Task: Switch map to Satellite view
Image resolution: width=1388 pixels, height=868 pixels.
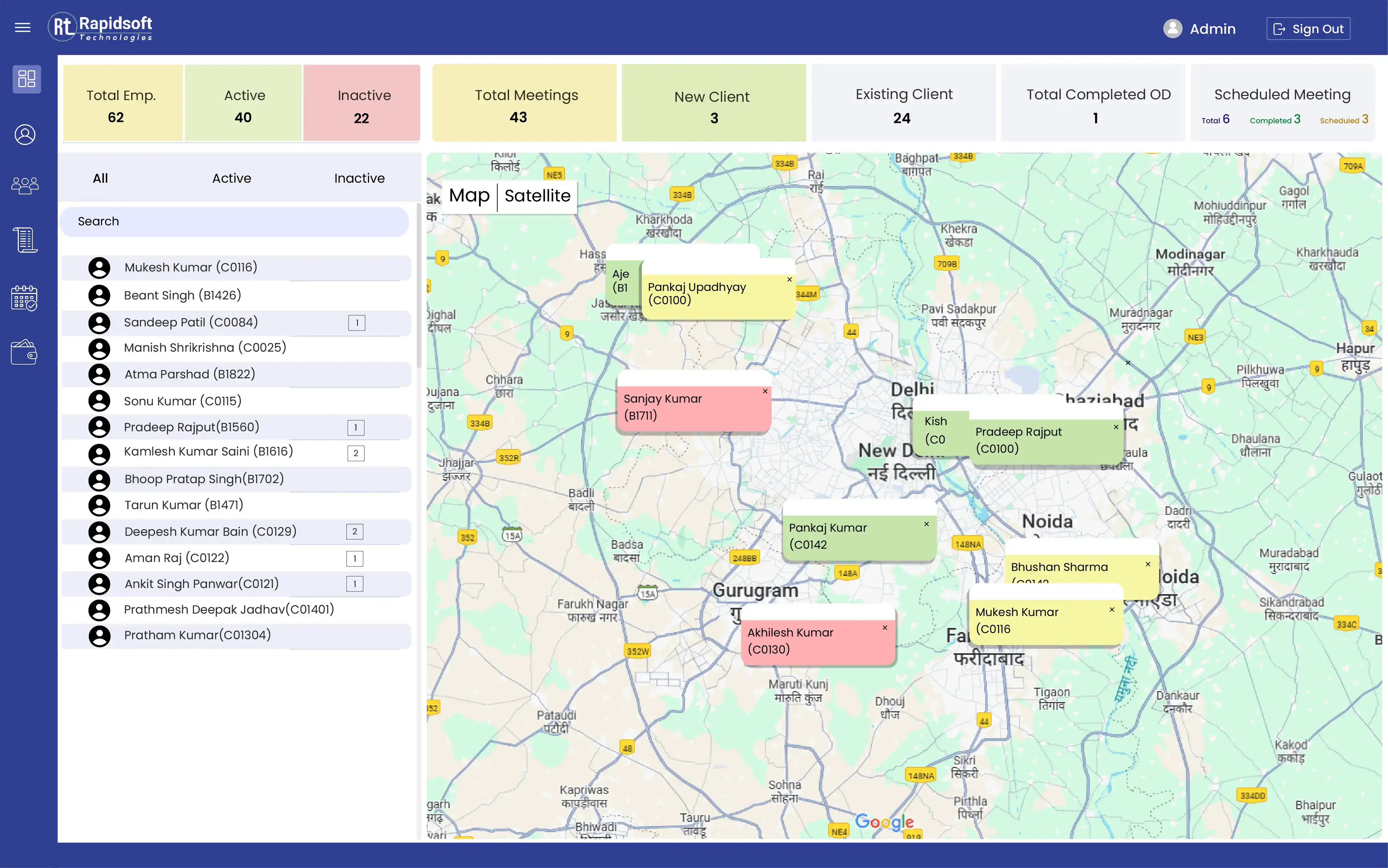Action: click(537, 196)
